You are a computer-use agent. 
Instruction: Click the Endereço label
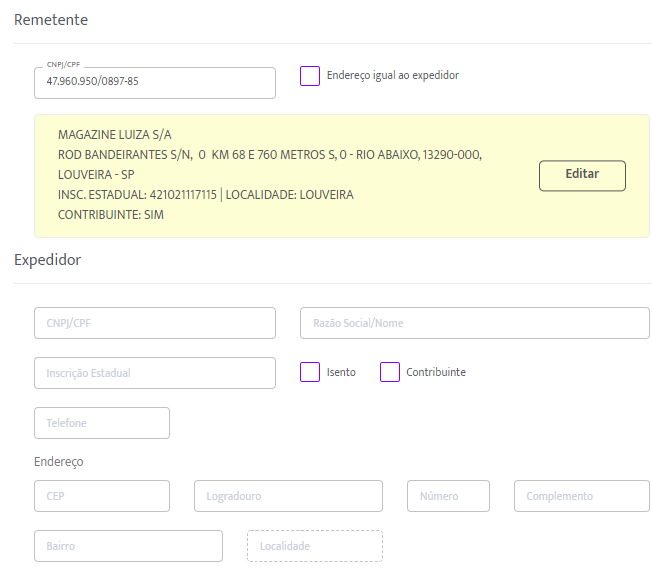59,462
